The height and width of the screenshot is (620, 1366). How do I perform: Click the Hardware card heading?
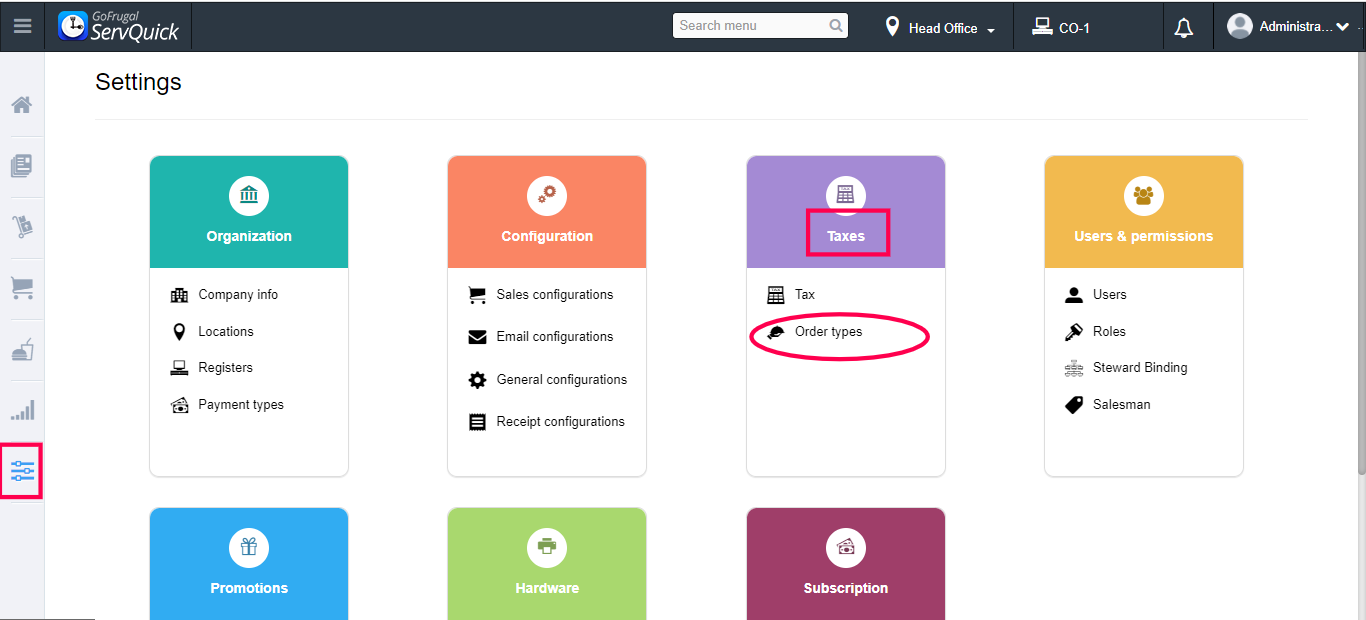[547, 589]
